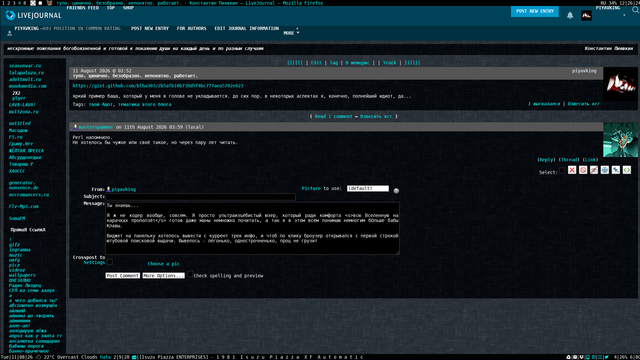Click the gifz tag in sidebar

[14, 245]
